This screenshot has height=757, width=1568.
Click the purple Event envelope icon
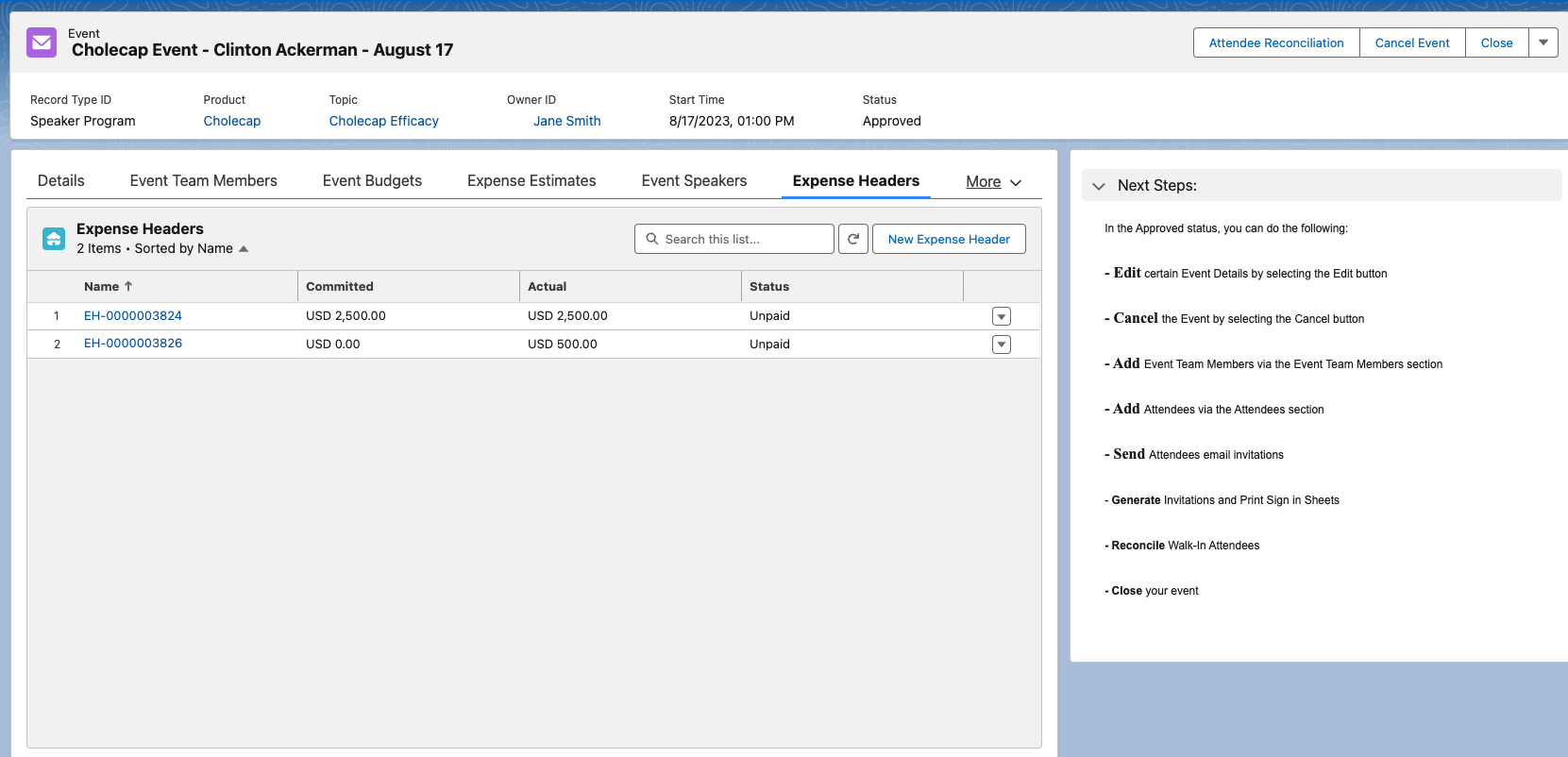[42, 42]
